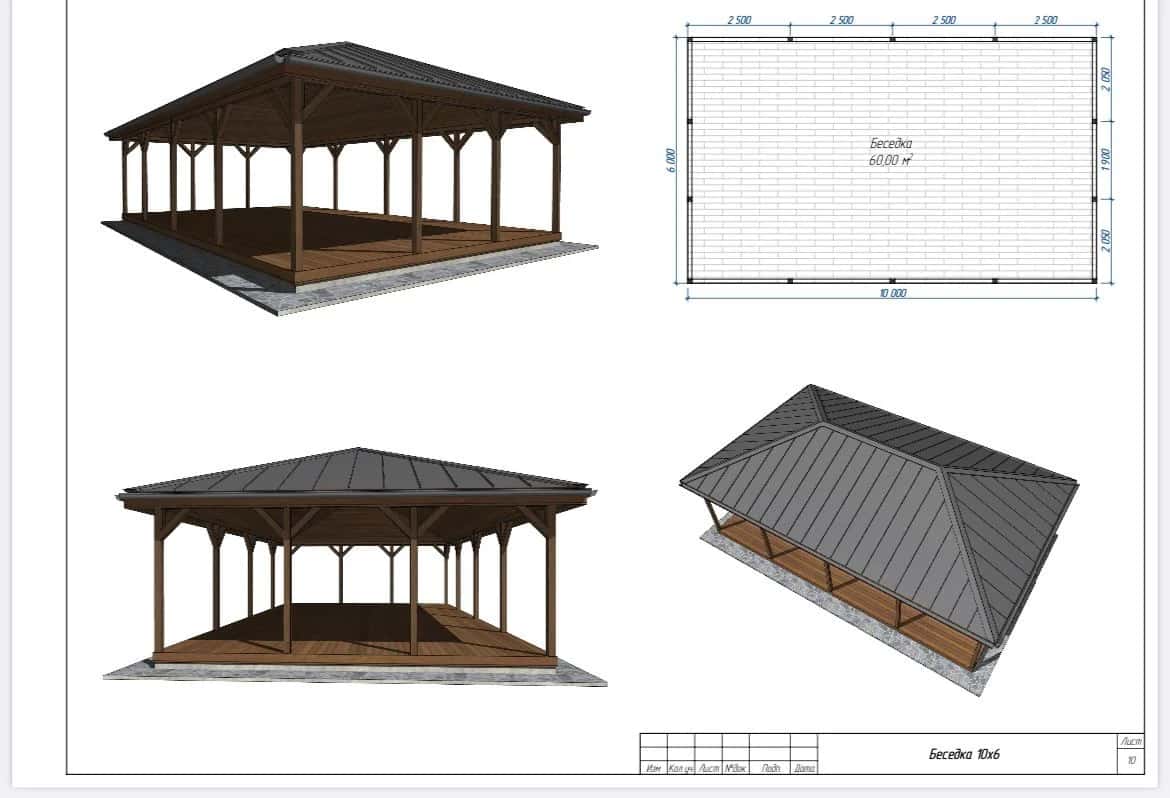Viewport: 1170px width, 798px height.
Task: Select the sheet number 10 cell
Action: point(1131,761)
